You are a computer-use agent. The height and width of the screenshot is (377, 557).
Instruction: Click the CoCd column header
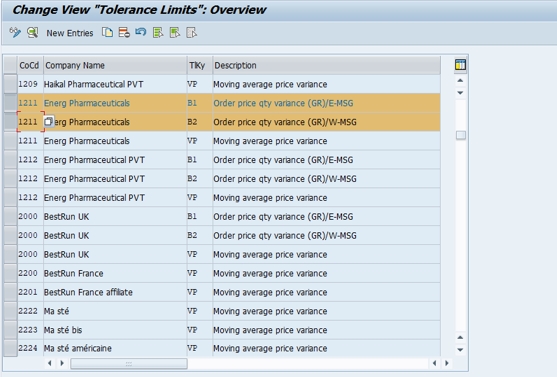click(30, 65)
